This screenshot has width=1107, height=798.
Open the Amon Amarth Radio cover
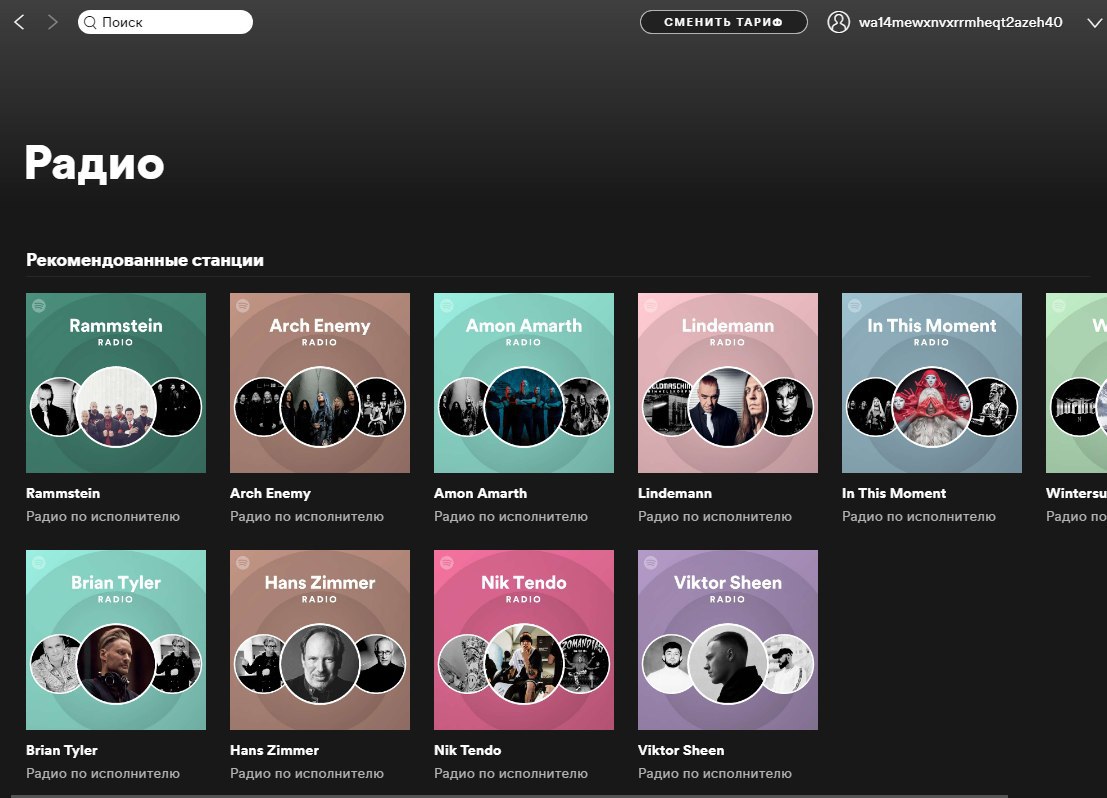(524, 383)
